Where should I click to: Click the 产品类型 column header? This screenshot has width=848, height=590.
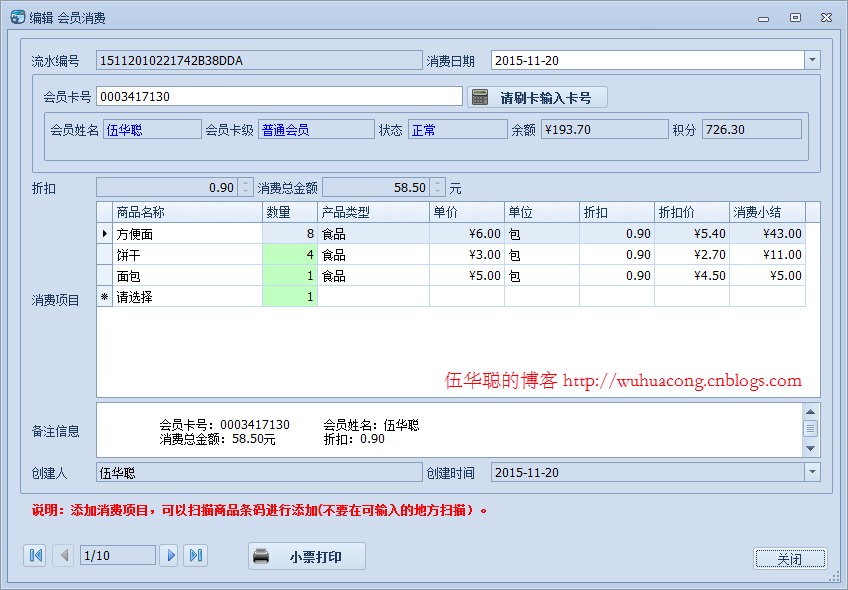point(373,212)
